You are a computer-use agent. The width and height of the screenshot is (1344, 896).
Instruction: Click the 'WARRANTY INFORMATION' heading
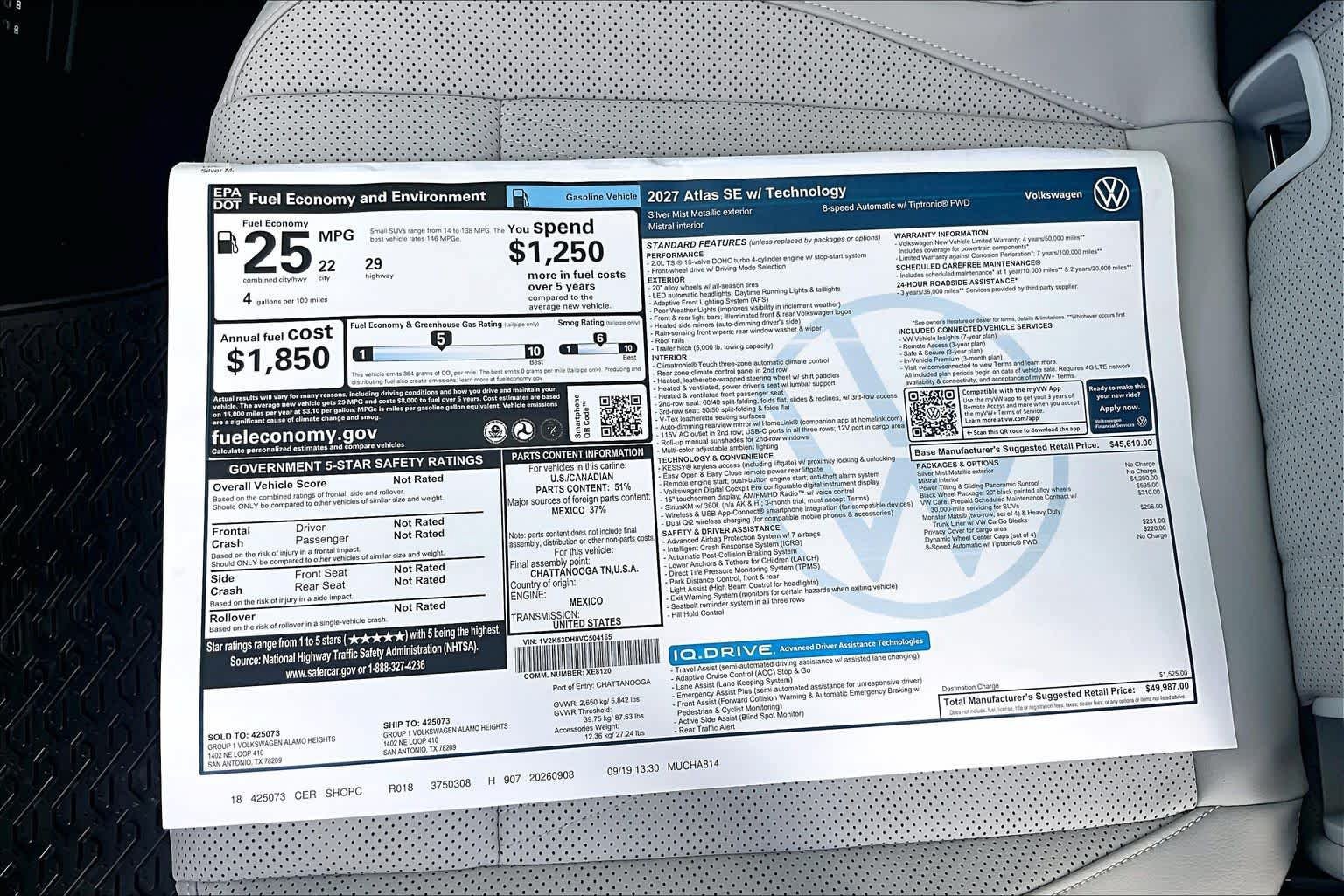coord(941,234)
